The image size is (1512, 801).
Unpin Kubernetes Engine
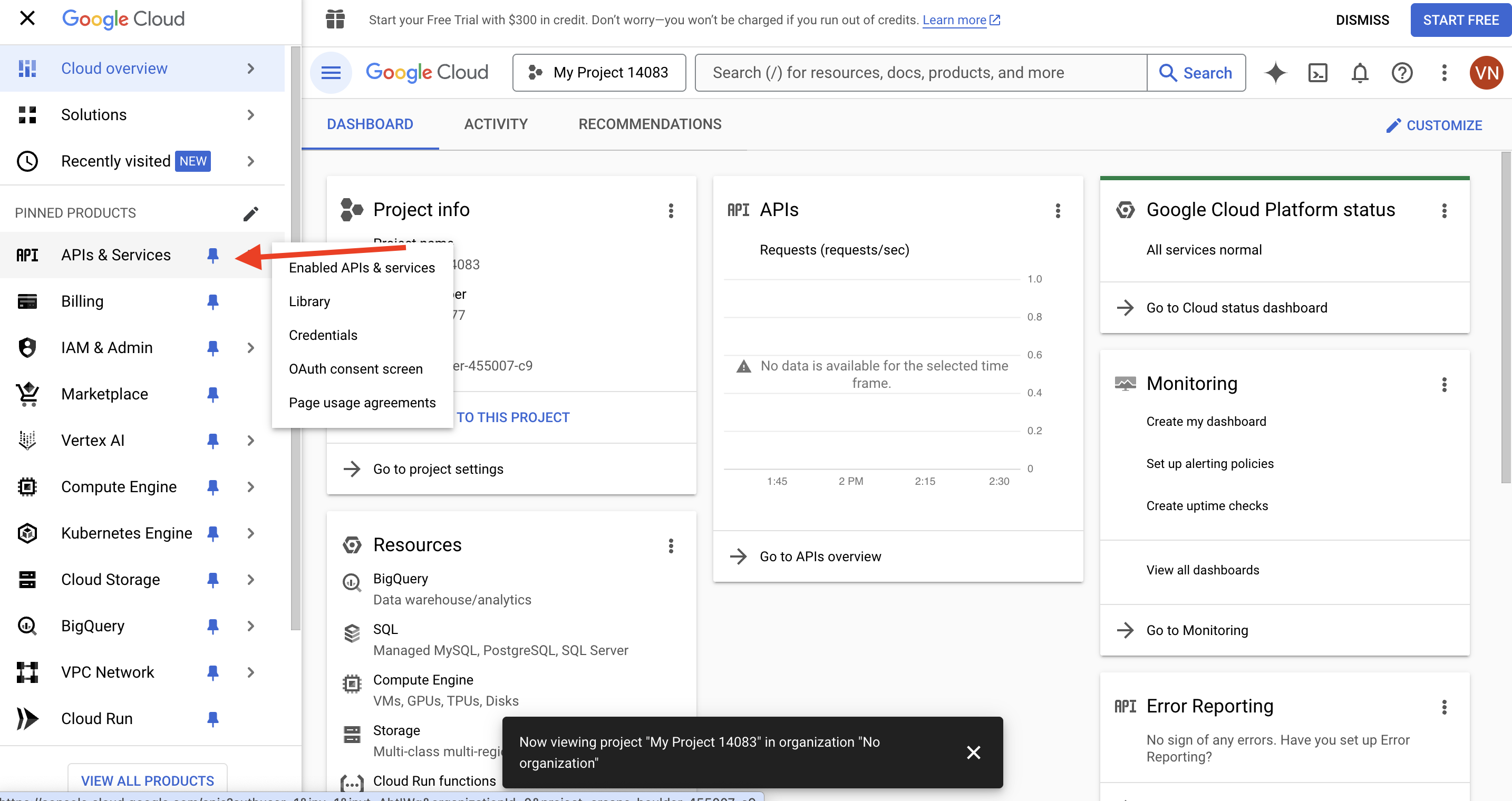[x=213, y=533]
